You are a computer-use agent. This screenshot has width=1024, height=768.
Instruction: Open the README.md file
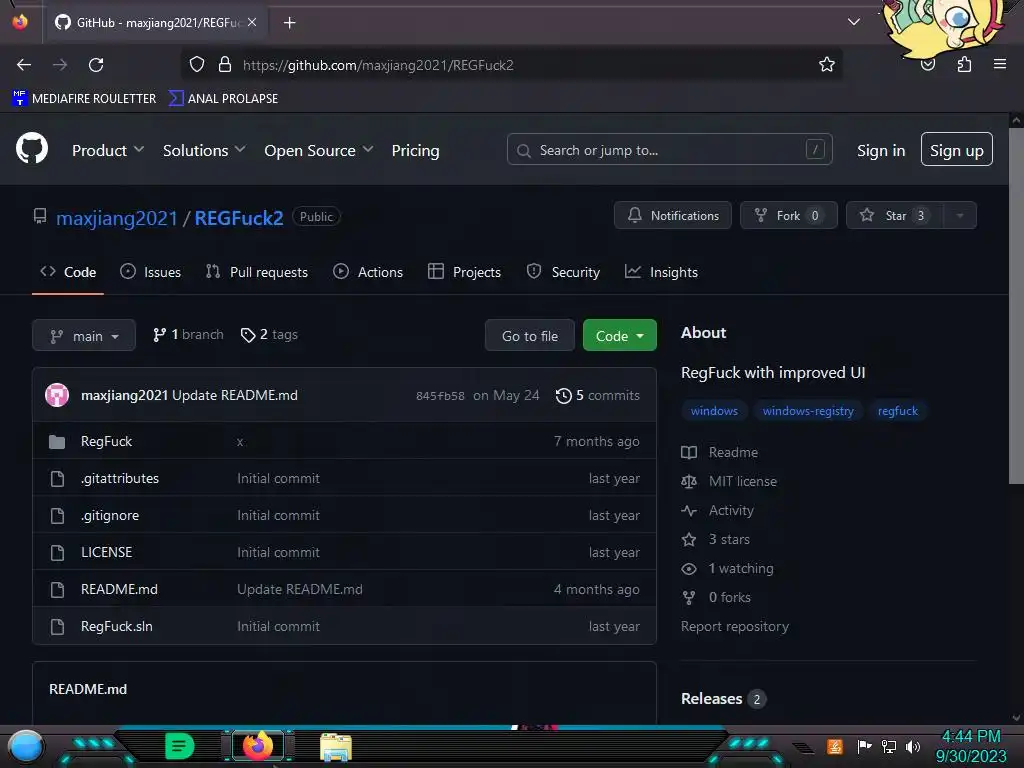tap(119, 590)
